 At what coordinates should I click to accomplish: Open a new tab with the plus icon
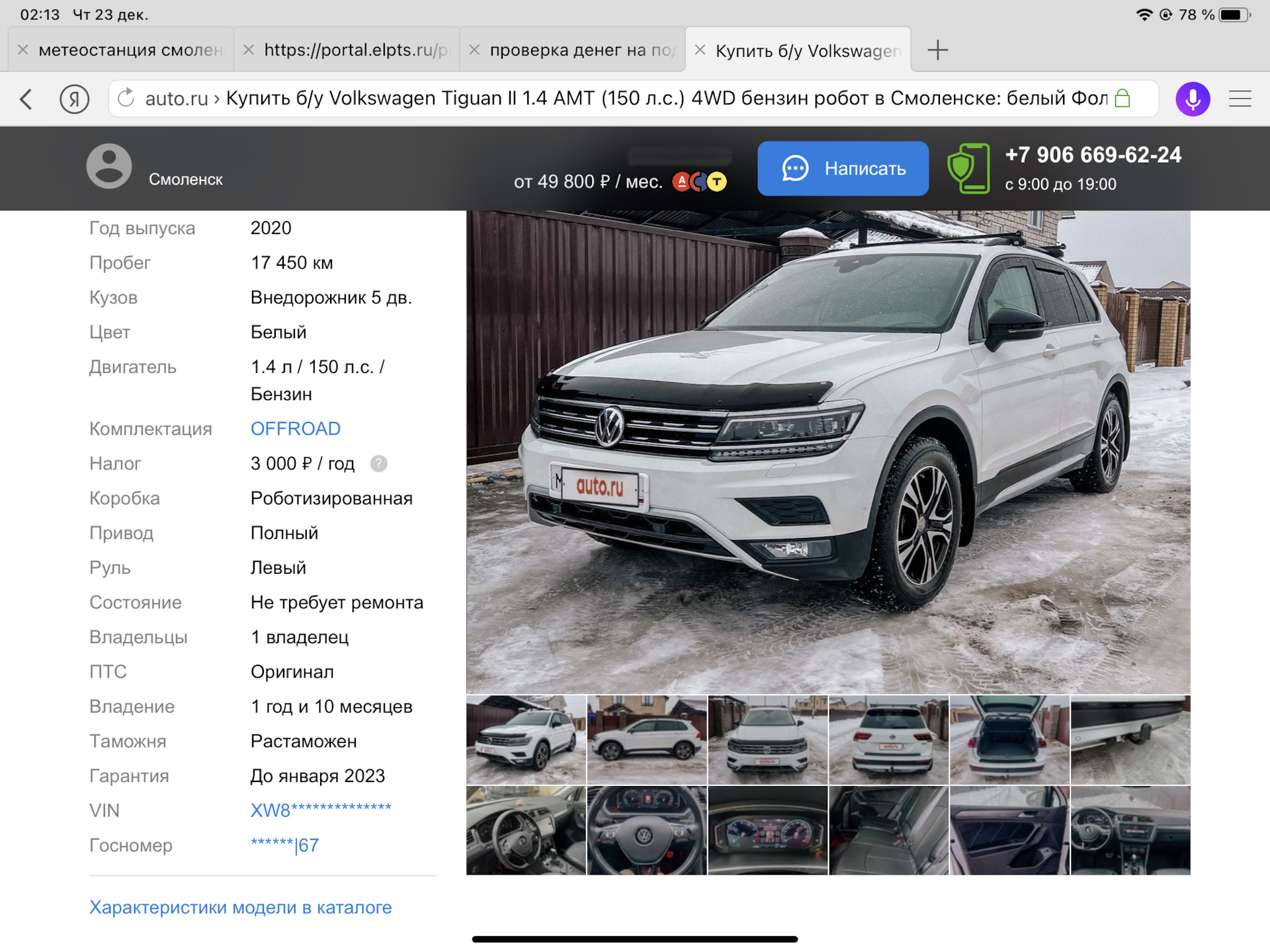point(937,50)
